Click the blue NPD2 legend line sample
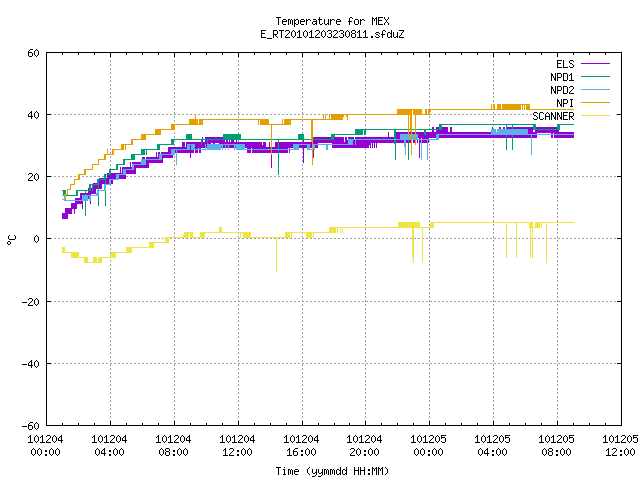Image resolution: width=640 pixels, height=480 pixels. tap(595, 90)
